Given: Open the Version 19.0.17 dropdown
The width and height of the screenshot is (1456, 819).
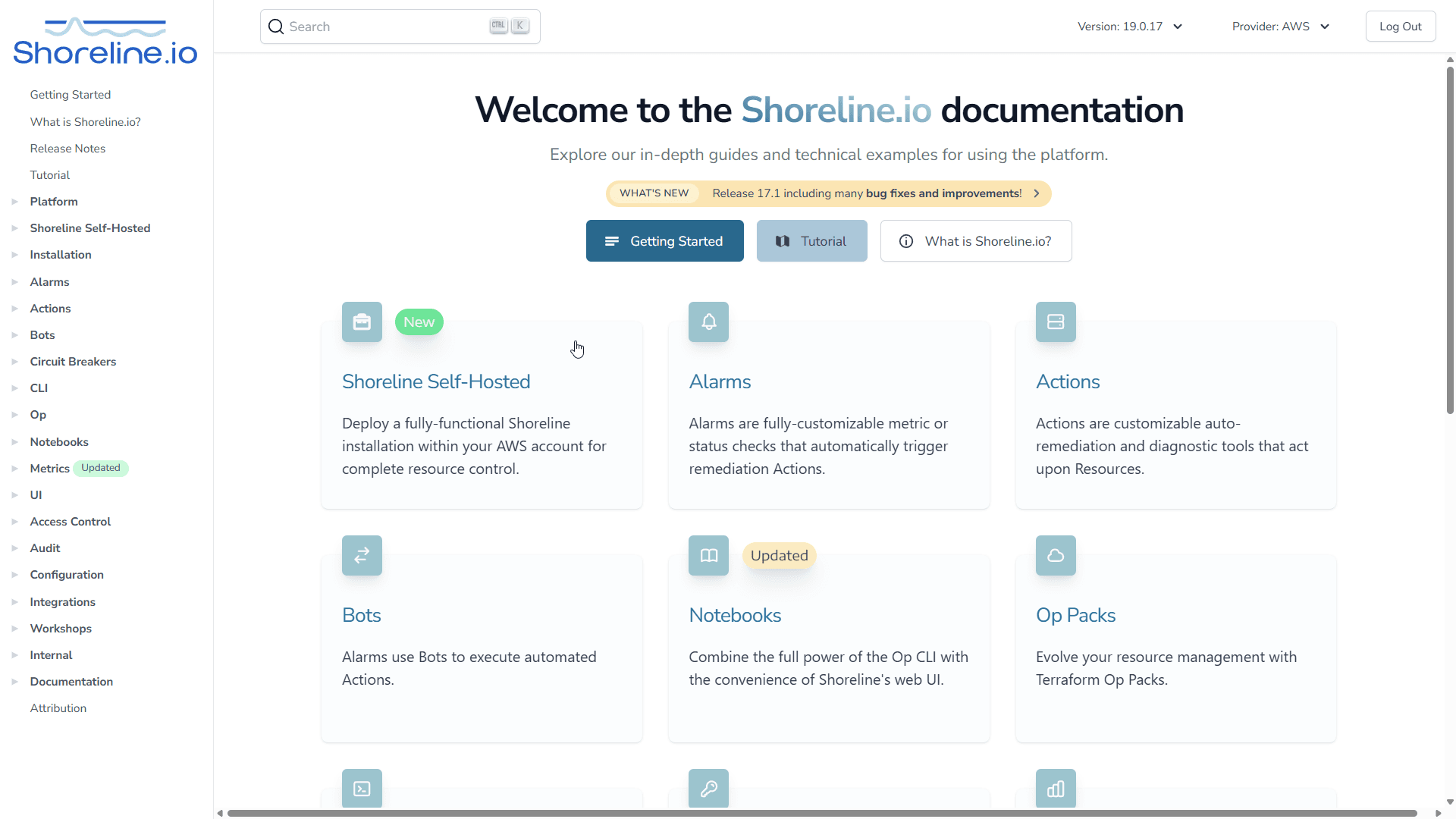Looking at the screenshot, I should (x=1130, y=26).
